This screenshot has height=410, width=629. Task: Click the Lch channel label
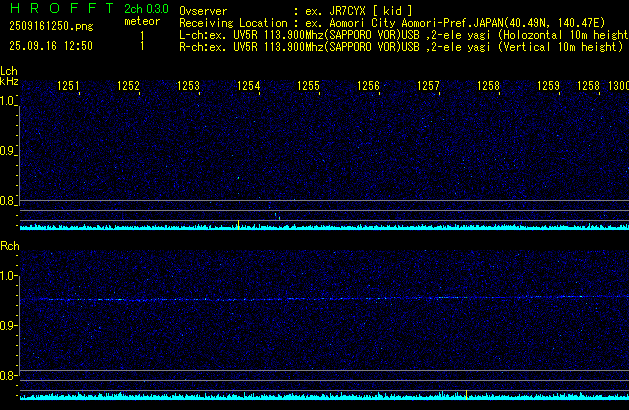[x=9, y=71]
